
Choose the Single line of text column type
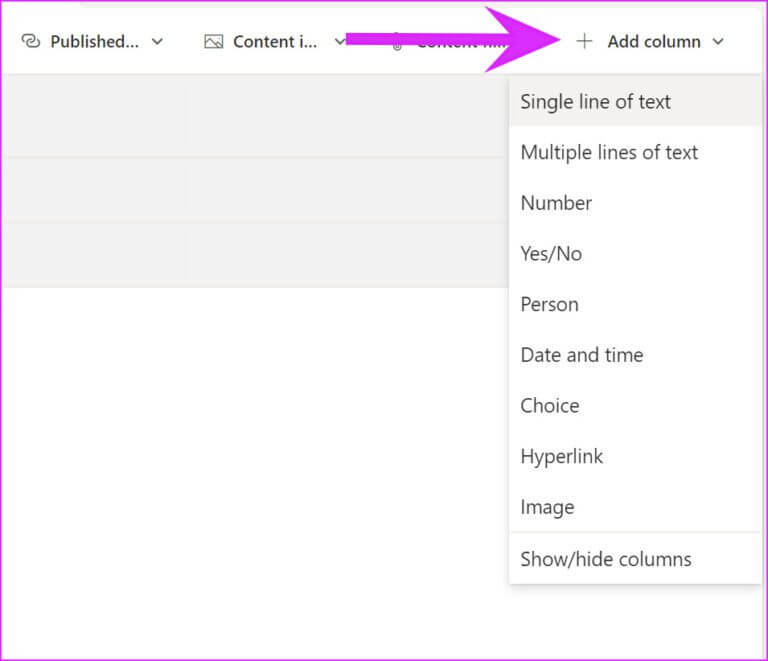[x=635, y=102]
